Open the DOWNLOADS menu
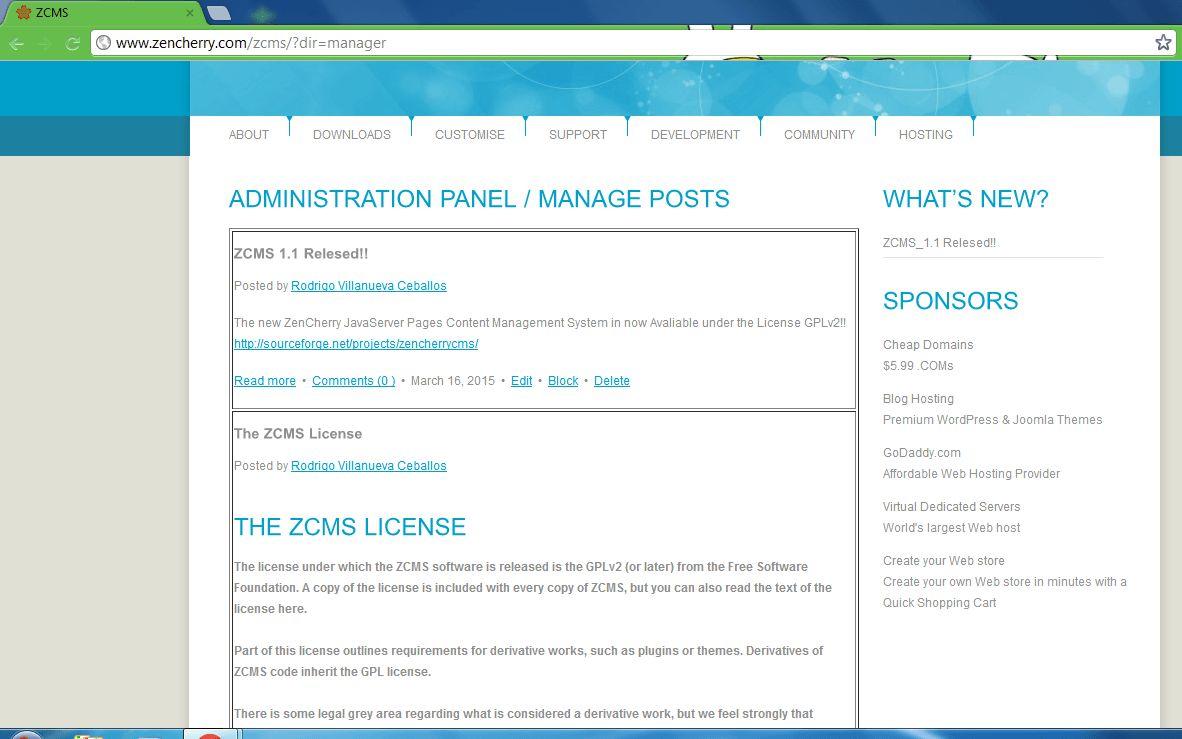 pyautogui.click(x=351, y=135)
